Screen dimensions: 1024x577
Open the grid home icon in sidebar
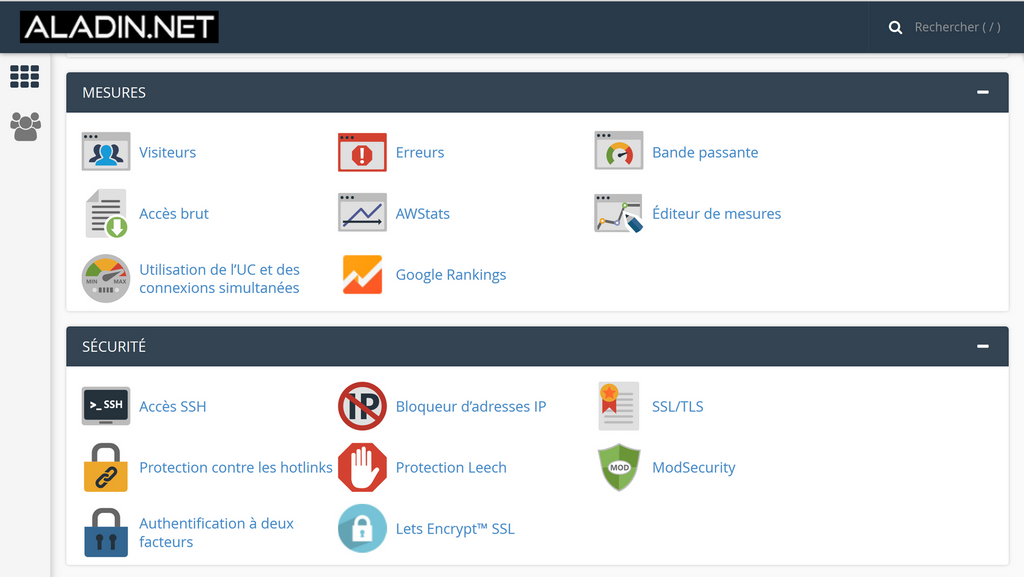tap(25, 77)
